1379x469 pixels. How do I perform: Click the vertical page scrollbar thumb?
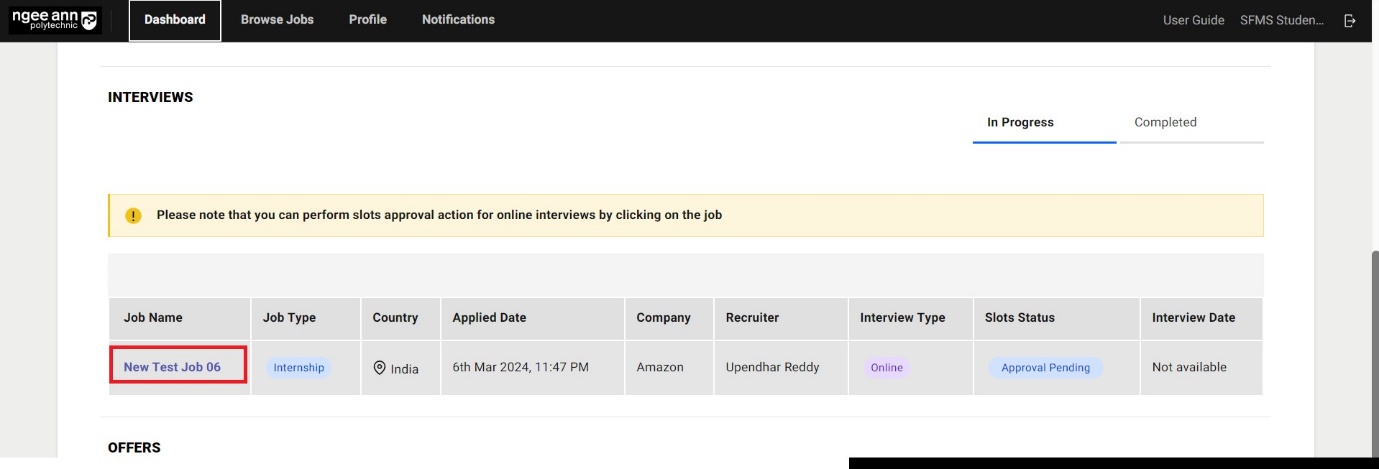(x=1374, y=350)
